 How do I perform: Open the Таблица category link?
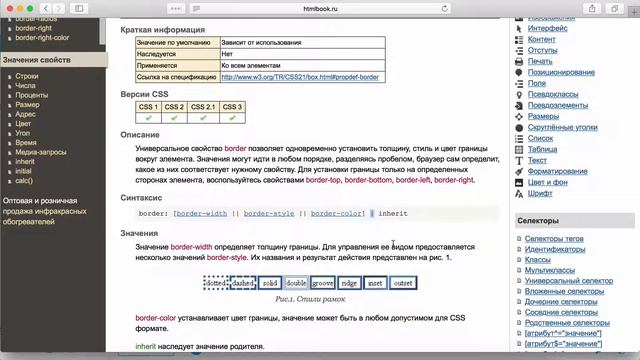(x=542, y=149)
